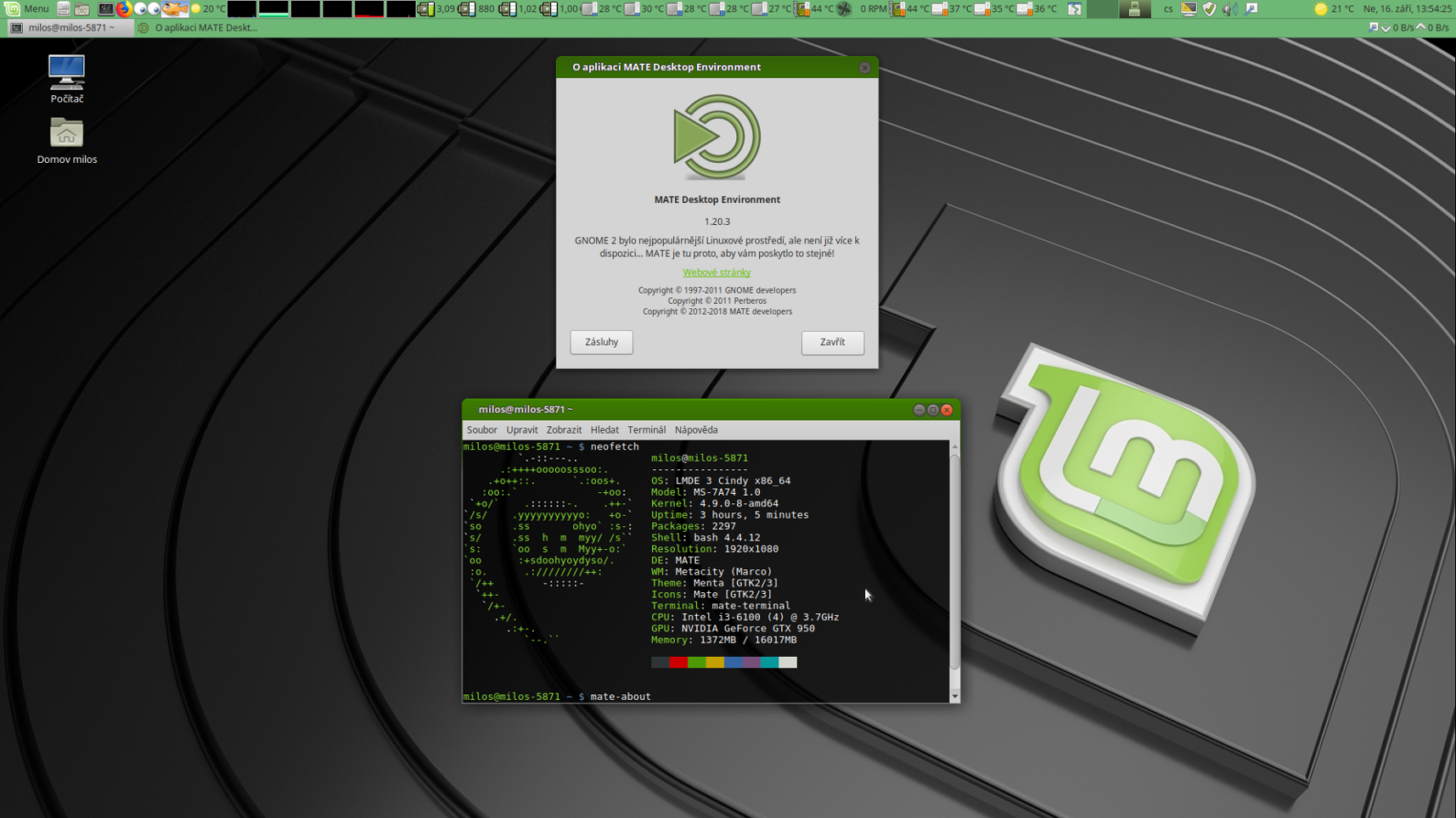Click the googly eyes panel applet

146,8
